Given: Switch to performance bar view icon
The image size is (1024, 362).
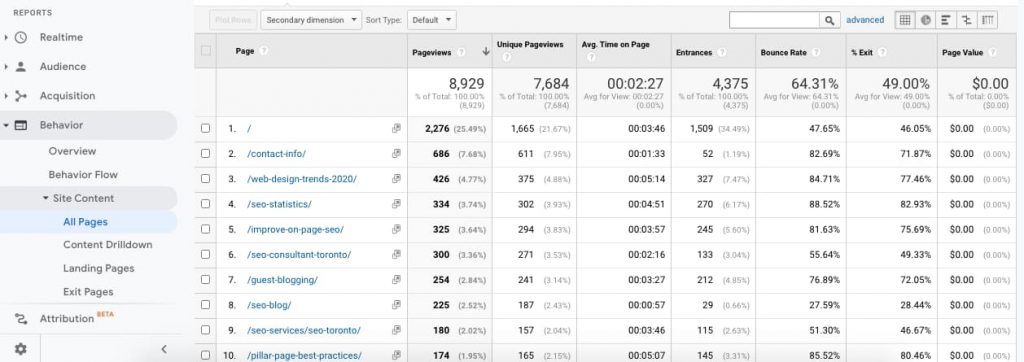Looking at the screenshot, I should (945, 20).
